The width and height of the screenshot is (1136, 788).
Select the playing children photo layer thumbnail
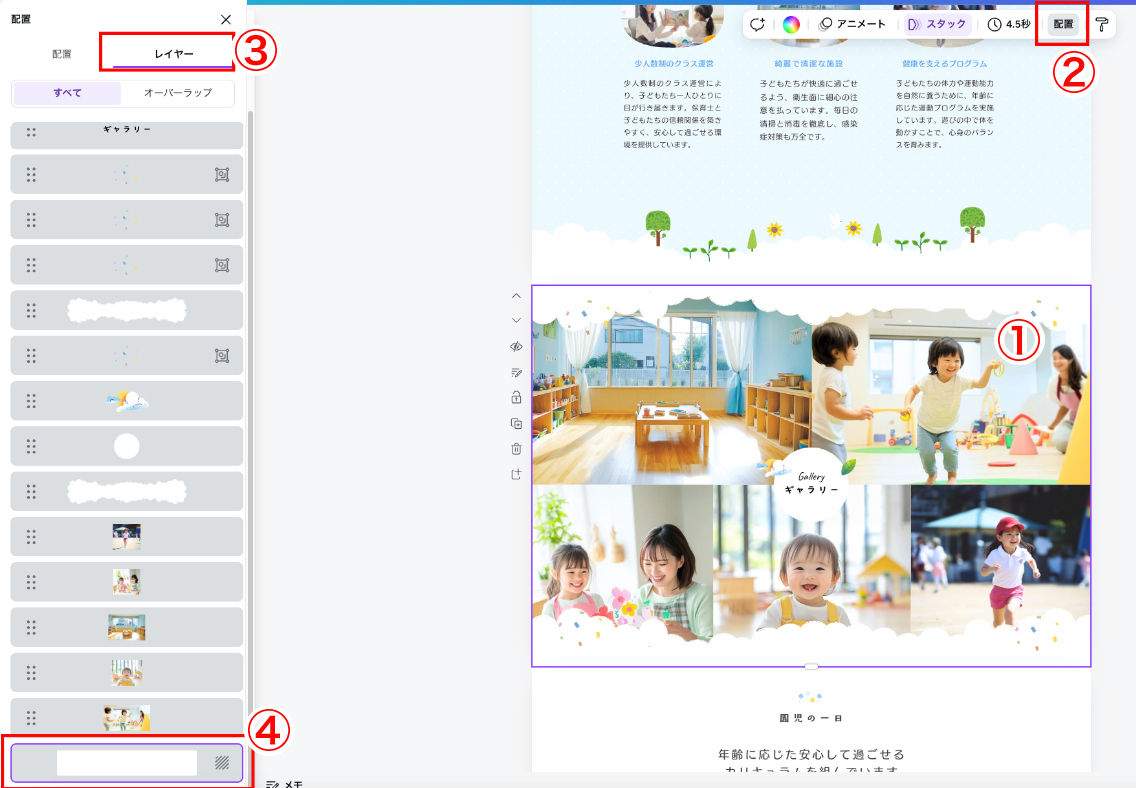(127, 718)
